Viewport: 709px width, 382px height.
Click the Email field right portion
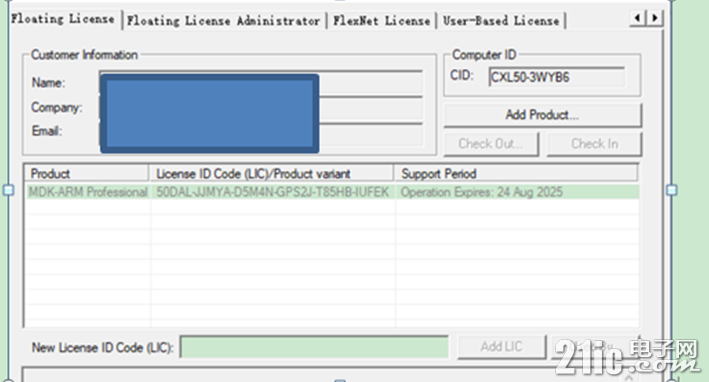point(371,134)
